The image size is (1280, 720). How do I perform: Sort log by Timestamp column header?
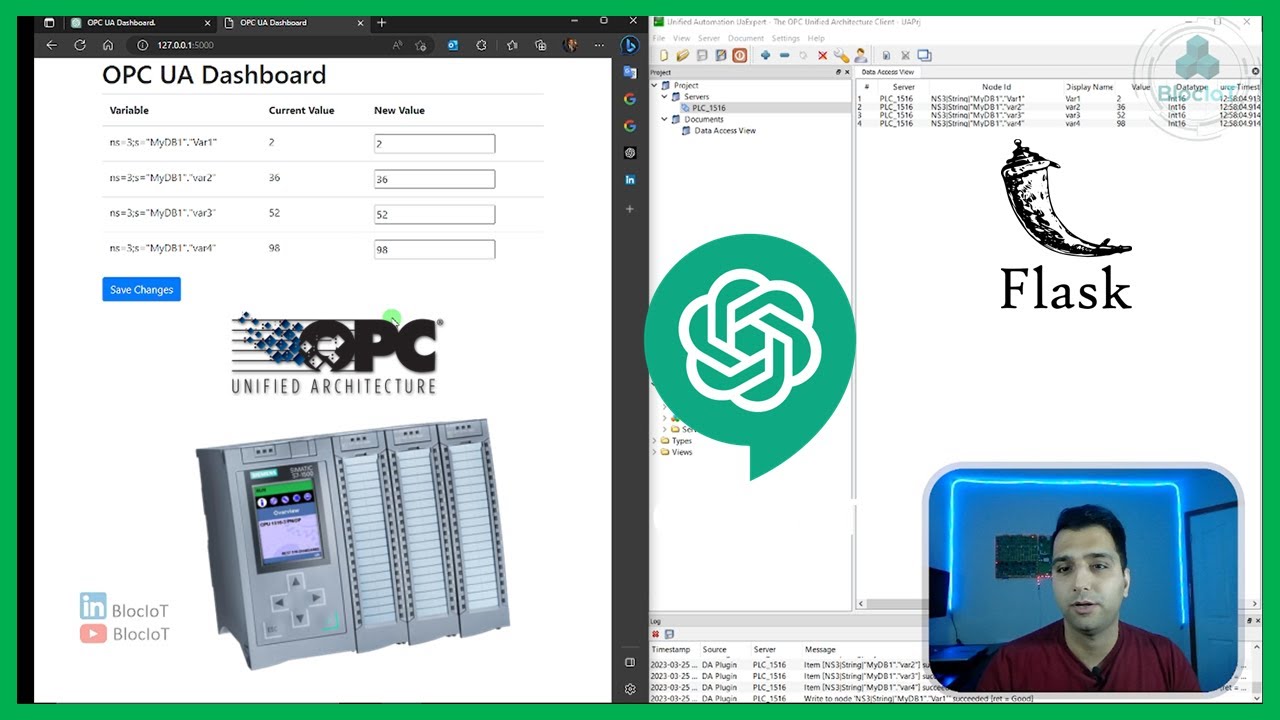672,650
